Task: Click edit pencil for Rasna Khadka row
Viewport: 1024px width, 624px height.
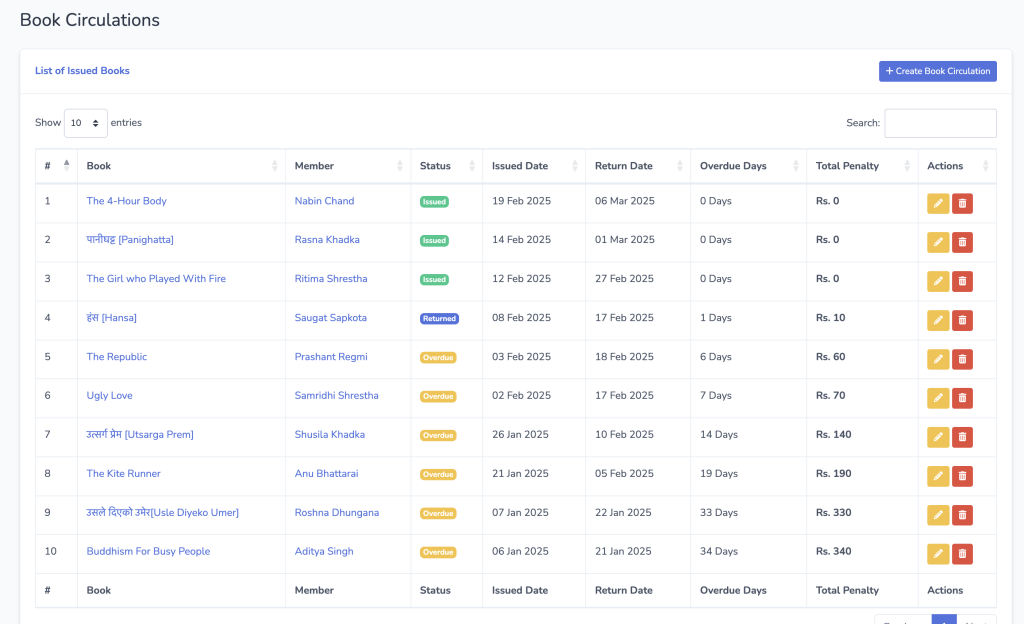Action: (x=938, y=242)
